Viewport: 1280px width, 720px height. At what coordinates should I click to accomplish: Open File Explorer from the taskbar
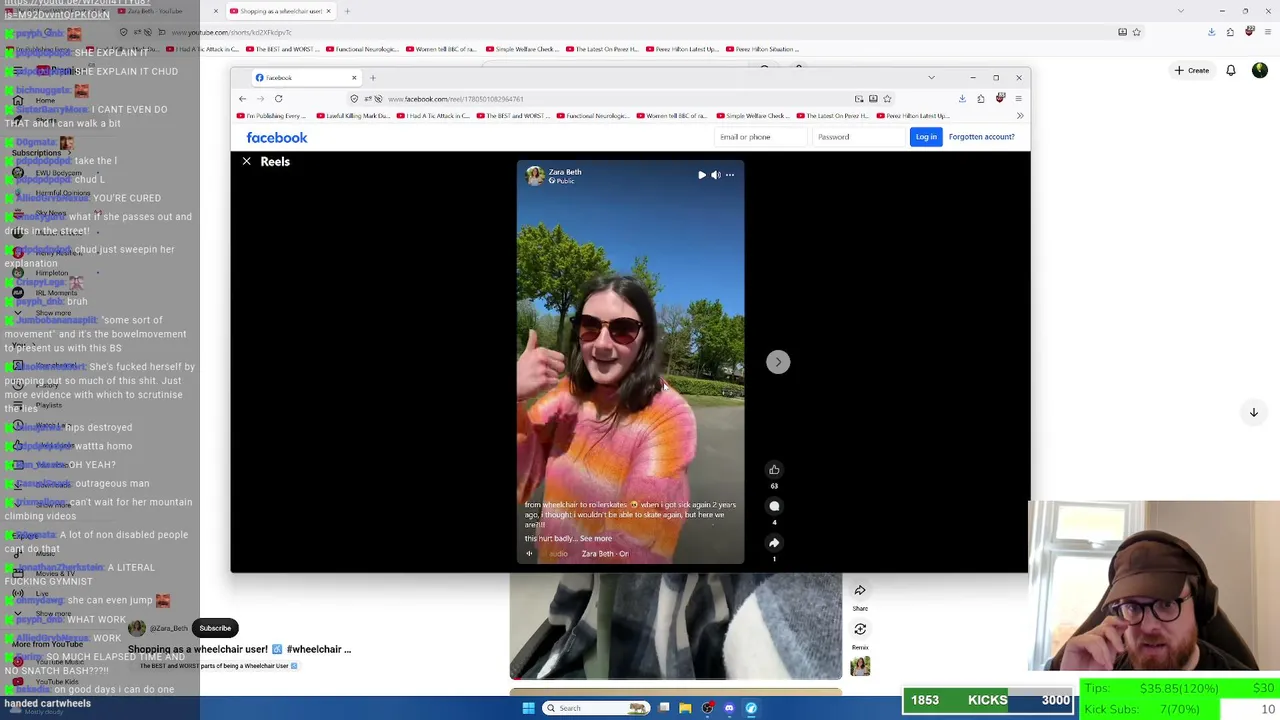(x=685, y=708)
